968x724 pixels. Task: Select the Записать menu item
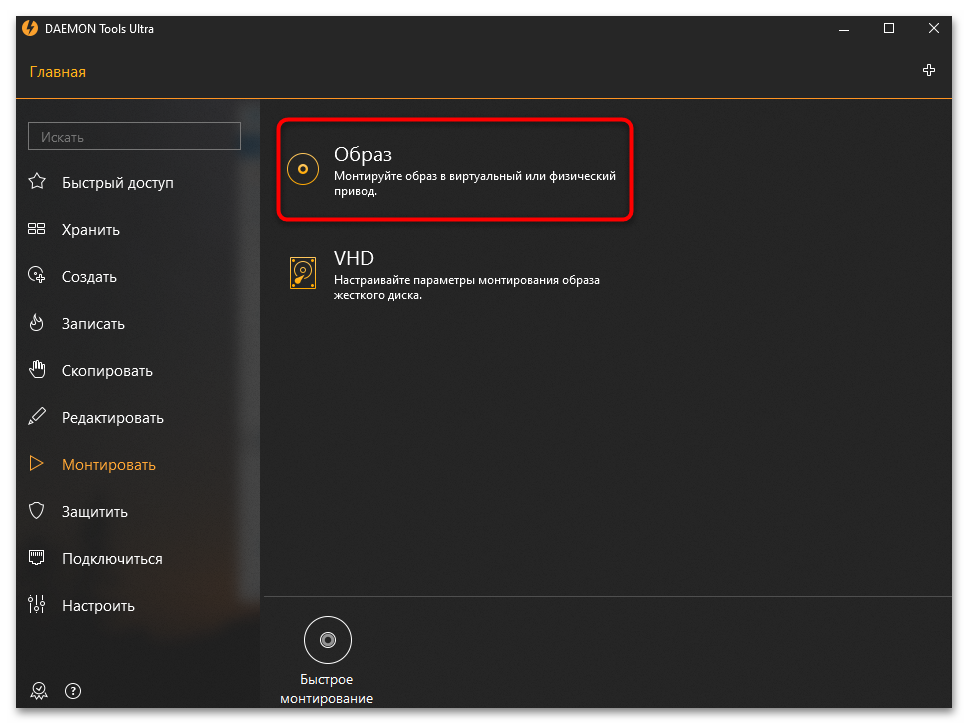(93, 323)
